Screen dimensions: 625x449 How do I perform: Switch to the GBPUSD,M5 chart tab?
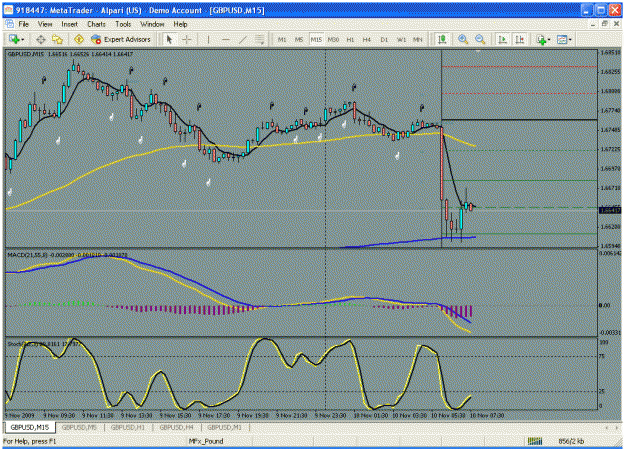pyautogui.click(x=79, y=427)
